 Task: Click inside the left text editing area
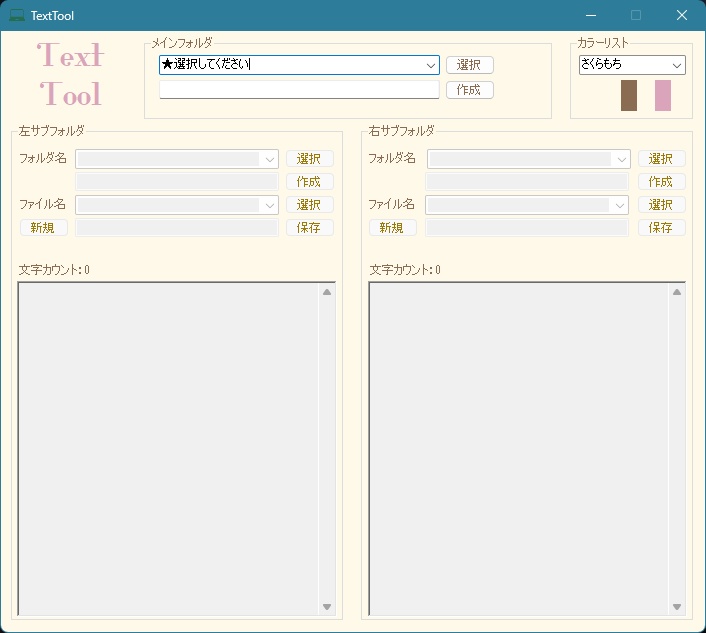(168, 449)
